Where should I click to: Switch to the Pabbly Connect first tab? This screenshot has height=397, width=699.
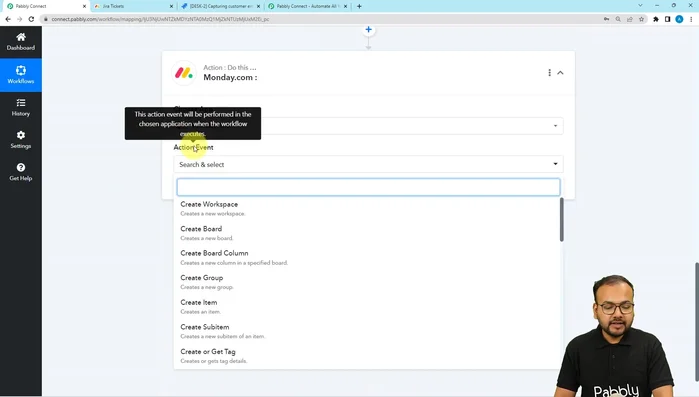[45, 6]
